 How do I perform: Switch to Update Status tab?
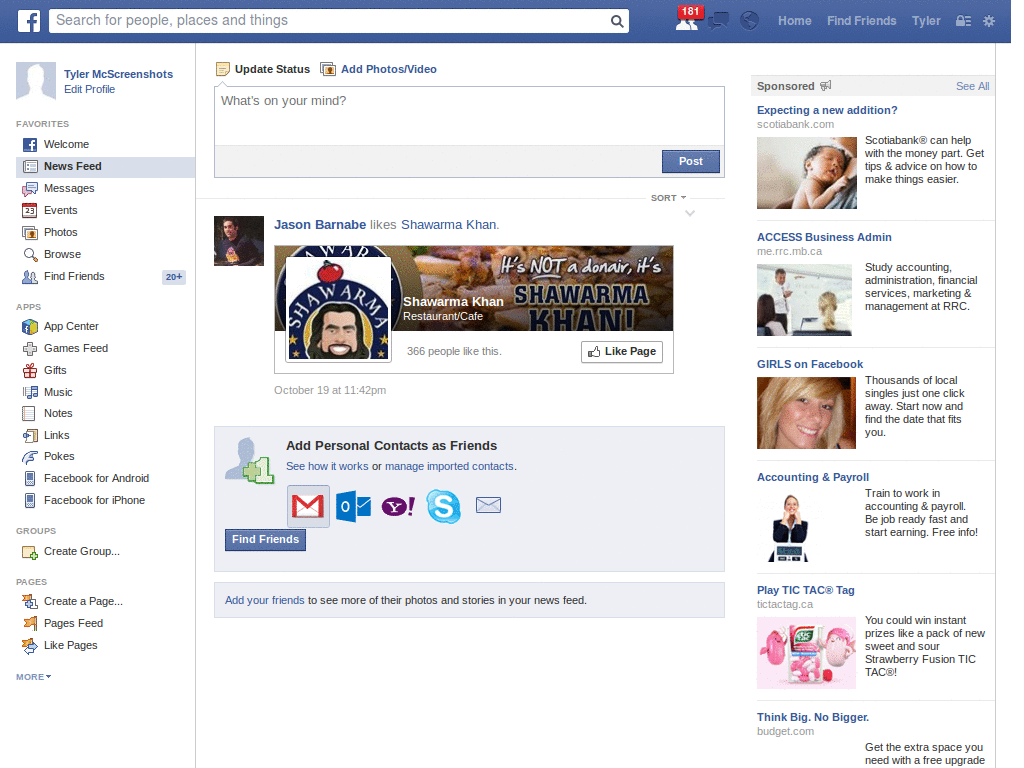click(x=263, y=69)
